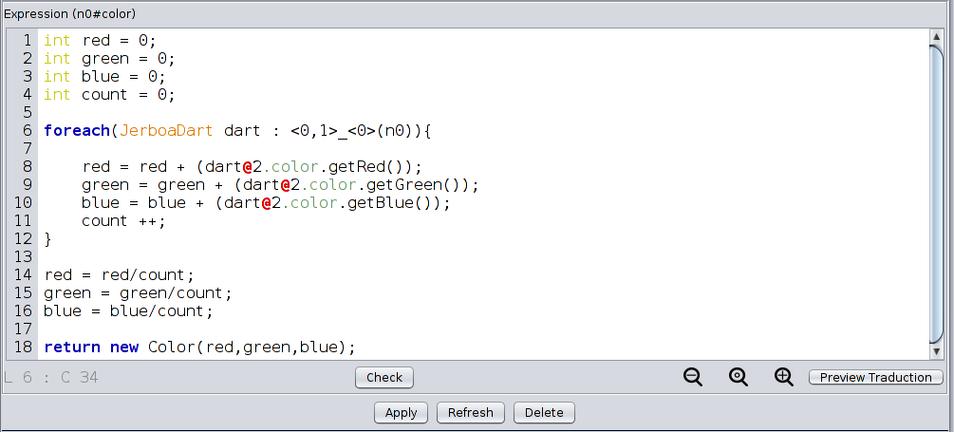Viewport: 954px width, 432px height.
Task: Click the Check button
Action: pos(385,377)
